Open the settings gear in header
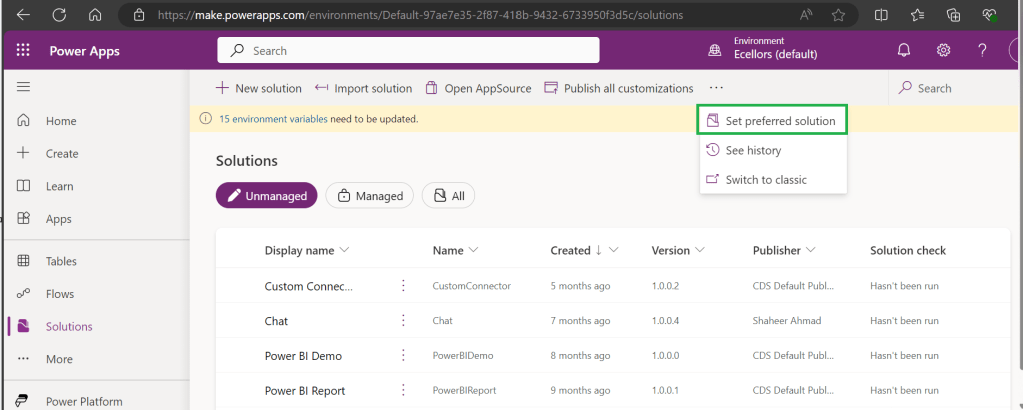This screenshot has height=410, width=1023. 943,50
